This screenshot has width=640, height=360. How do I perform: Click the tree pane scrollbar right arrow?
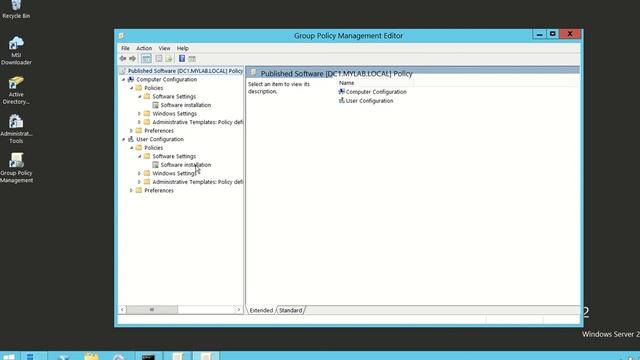pyautogui.click(x=239, y=310)
